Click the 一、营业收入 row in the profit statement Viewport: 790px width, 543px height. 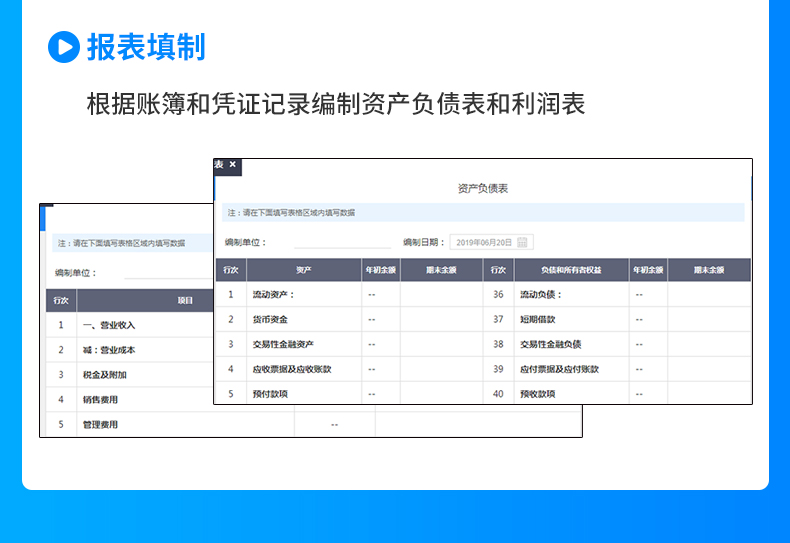pos(109,325)
